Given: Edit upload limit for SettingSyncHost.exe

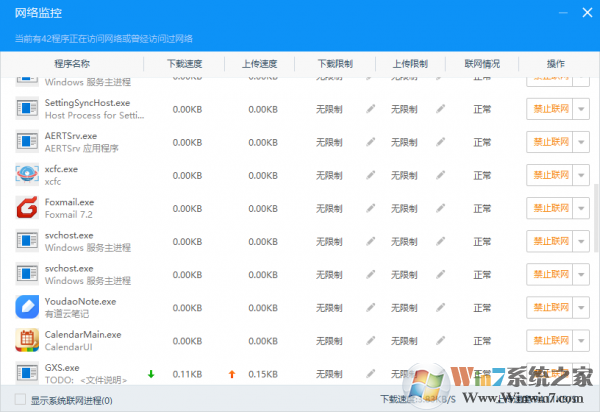Looking at the screenshot, I should pos(440,109).
